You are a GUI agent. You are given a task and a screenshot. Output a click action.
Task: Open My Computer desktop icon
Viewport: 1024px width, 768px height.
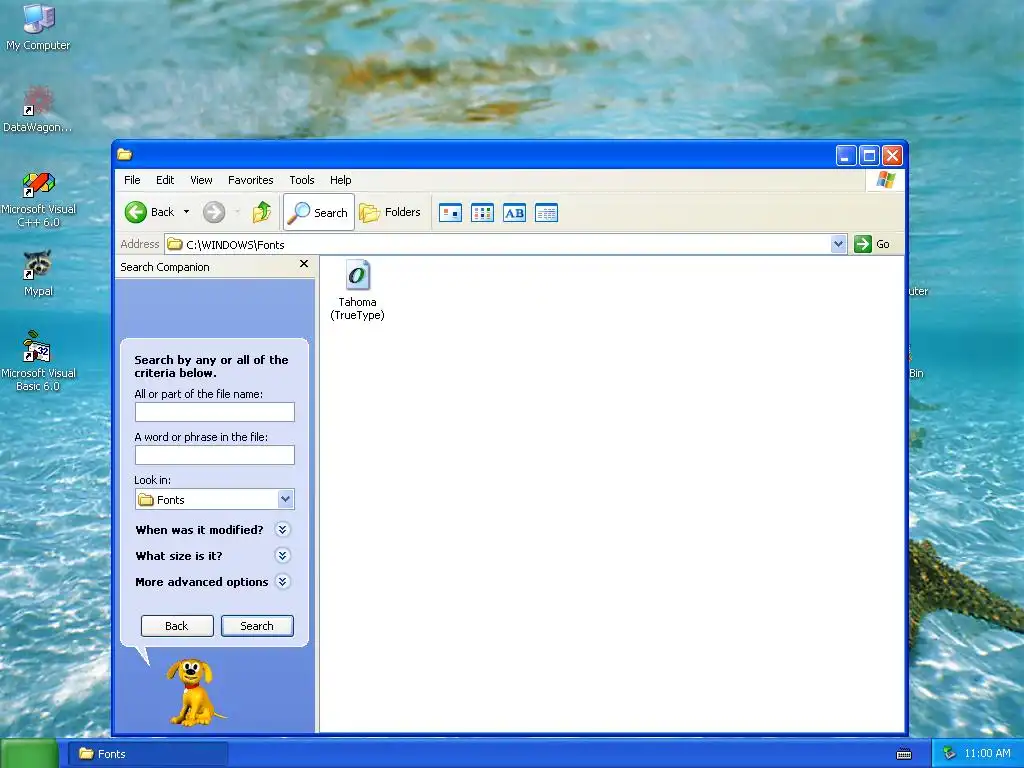38,27
